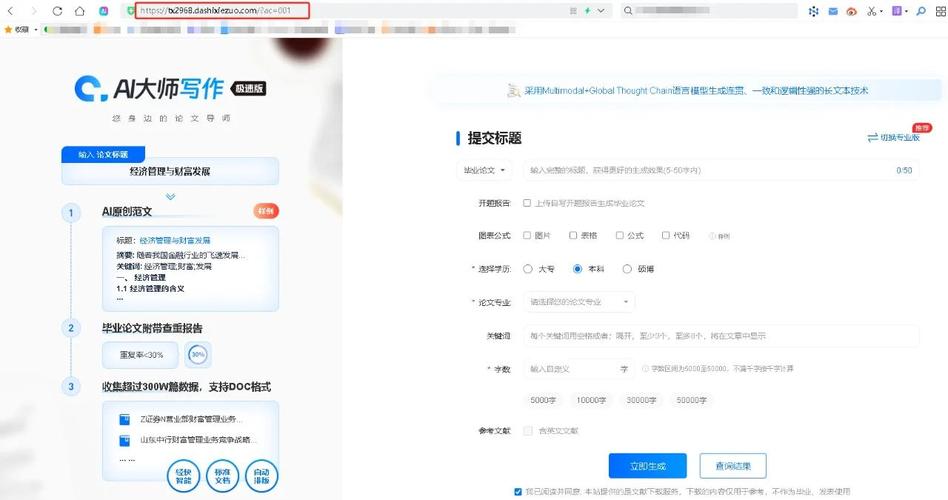948x500 pixels.
Task: Choose the 50000字 word count option
Action: (691, 400)
